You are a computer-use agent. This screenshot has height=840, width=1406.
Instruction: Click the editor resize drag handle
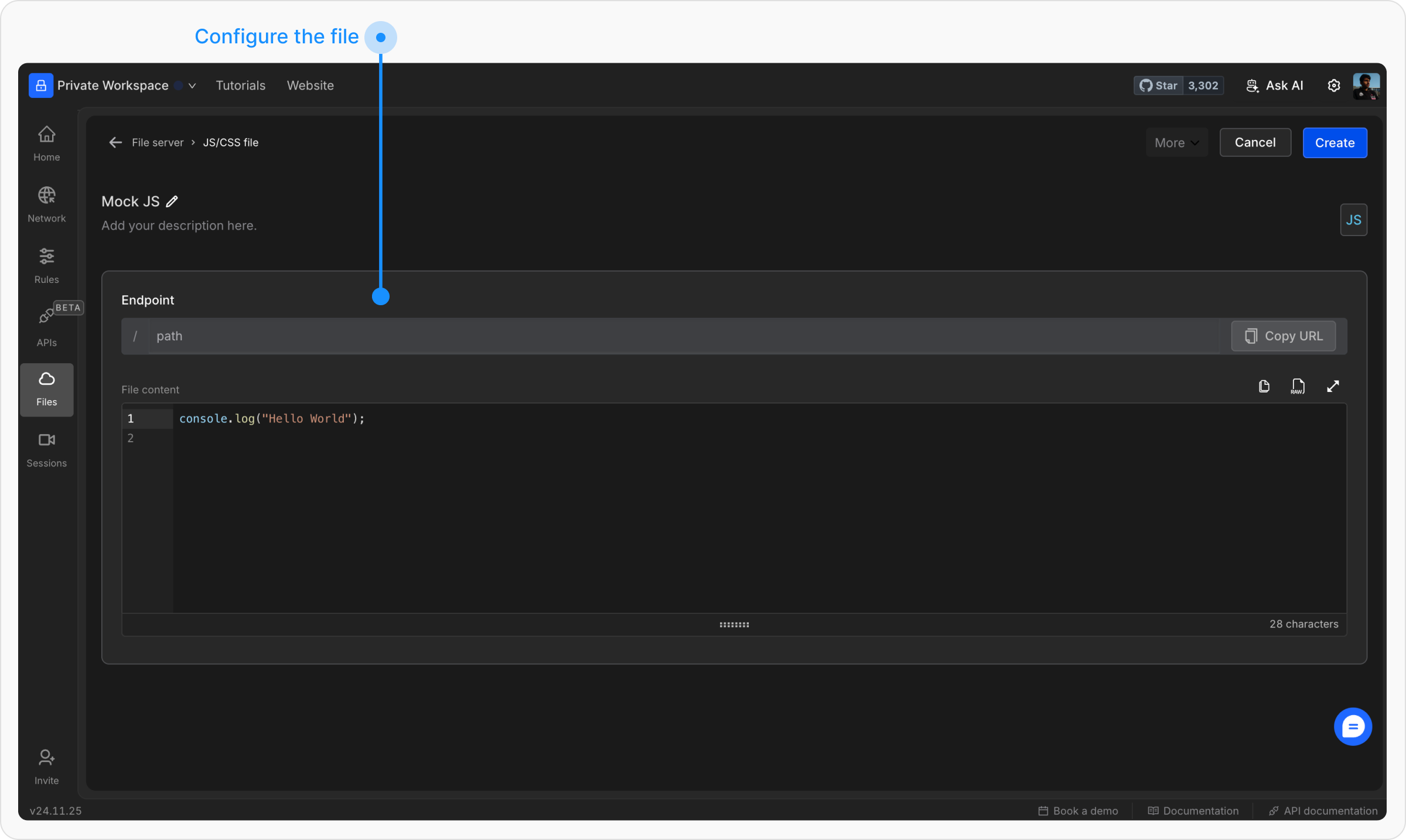coord(734,624)
